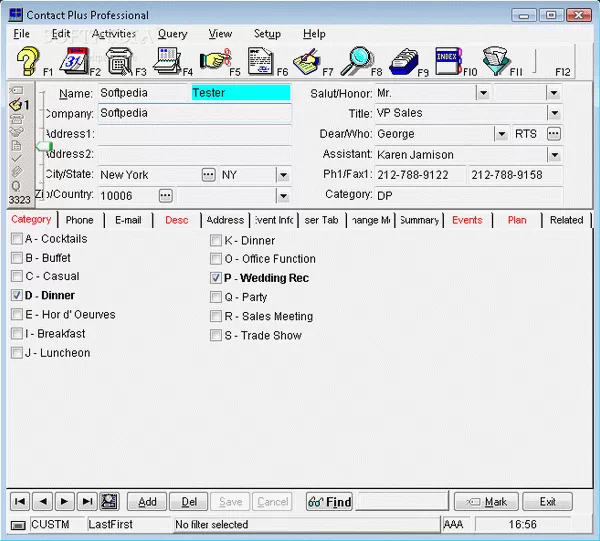This screenshot has height=541, width=600.
Task: Open the F6 document letter icon
Action: click(x=261, y=61)
